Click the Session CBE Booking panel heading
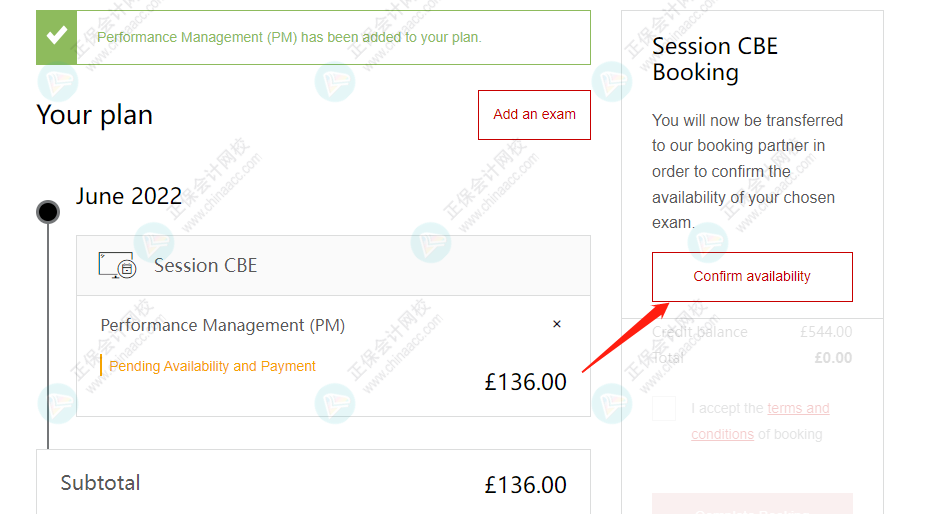The image size is (936, 514). pos(714,59)
